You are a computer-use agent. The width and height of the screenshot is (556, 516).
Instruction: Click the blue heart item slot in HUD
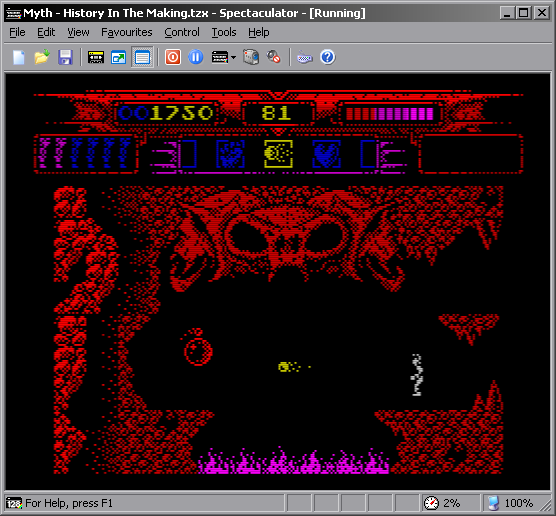[327, 154]
